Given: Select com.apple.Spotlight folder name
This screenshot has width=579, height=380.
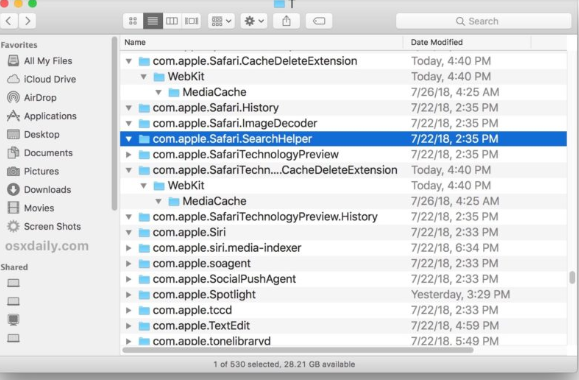Looking at the screenshot, I should pos(204,295).
